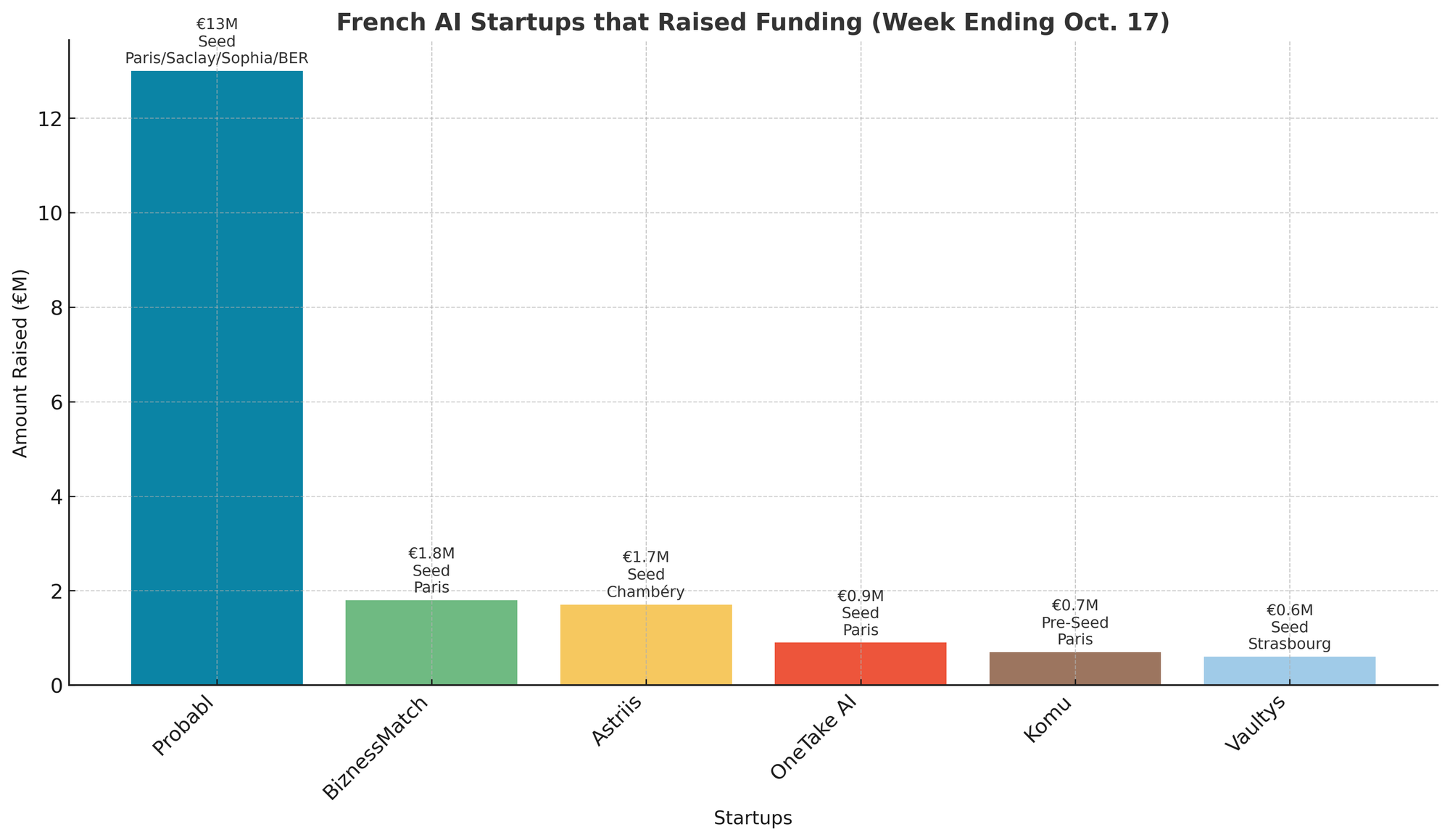Select the Probabl x-axis tick label
Image resolution: width=1450 pixels, height=840 pixels.
pyautogui.click(x=186, y=727)
